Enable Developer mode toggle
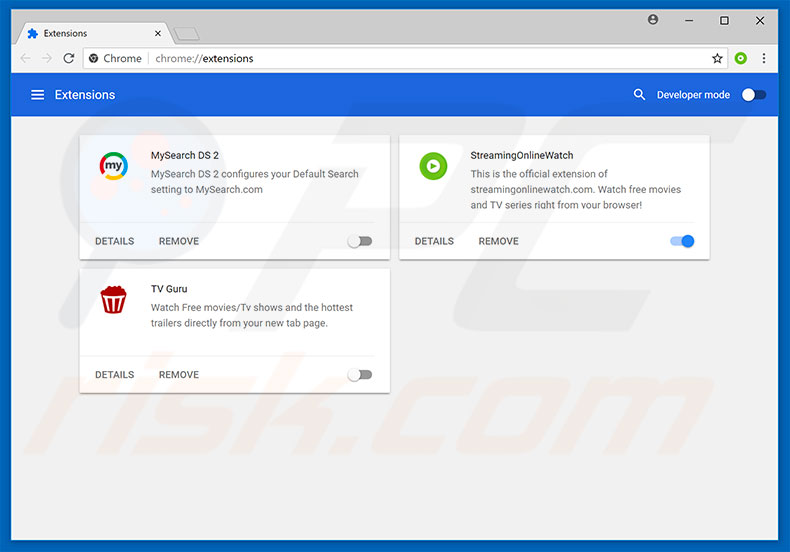This screenshot has width=790, height=552. tap(754, 95)
